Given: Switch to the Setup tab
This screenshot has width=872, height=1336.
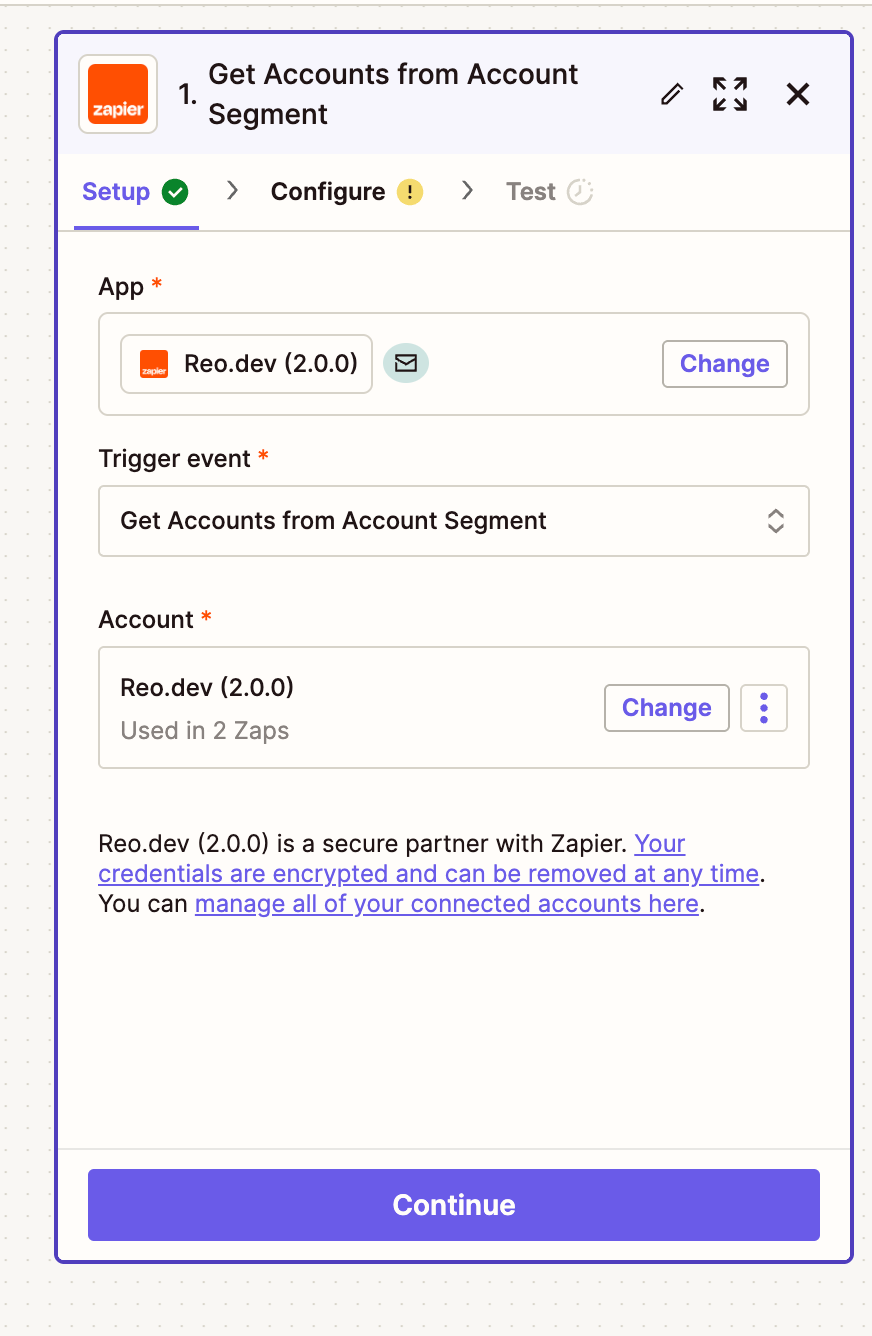Looking at the screenshot, I should pyautogui.click(x=116, y=192).
